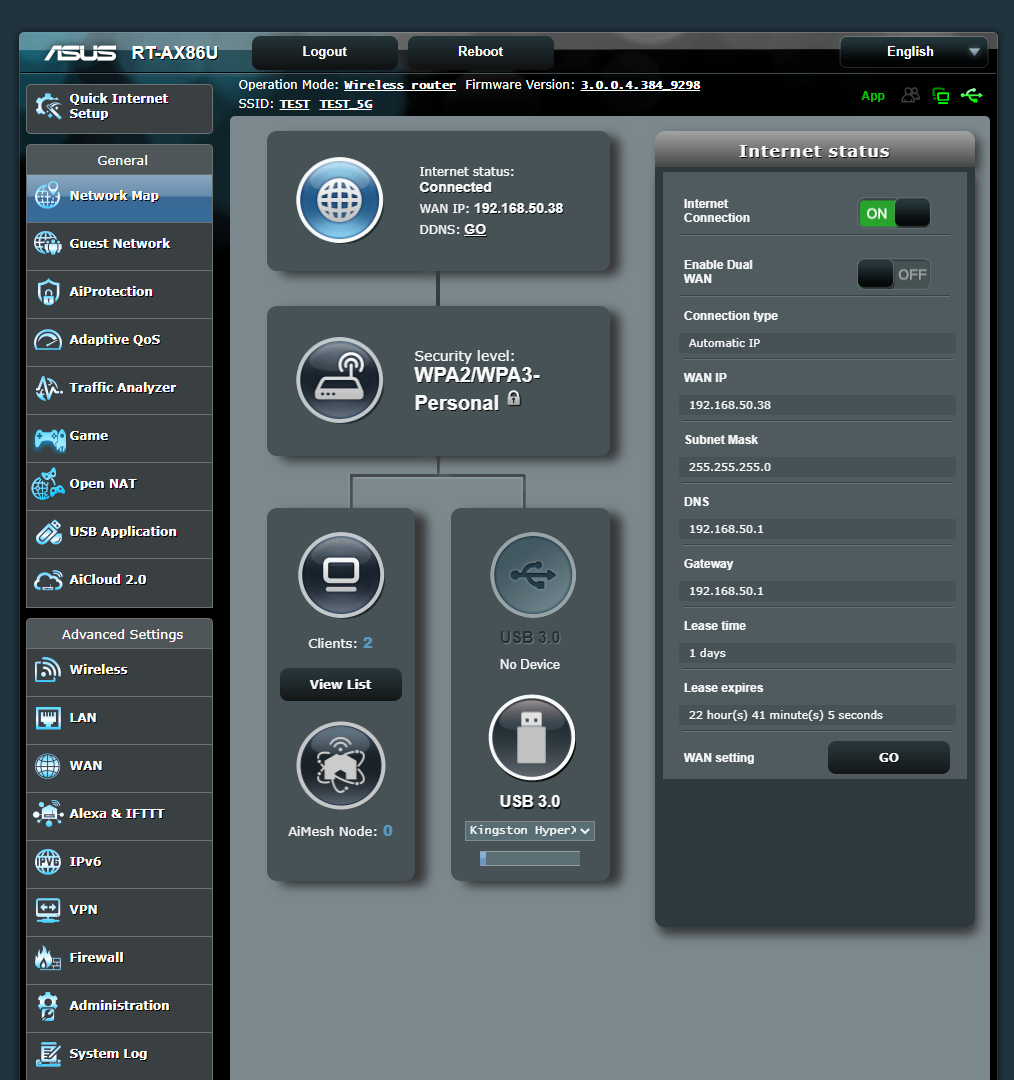Open the Kingston USB device dropdown
Screen dimensions: 1014x1080
coord(529,830)
